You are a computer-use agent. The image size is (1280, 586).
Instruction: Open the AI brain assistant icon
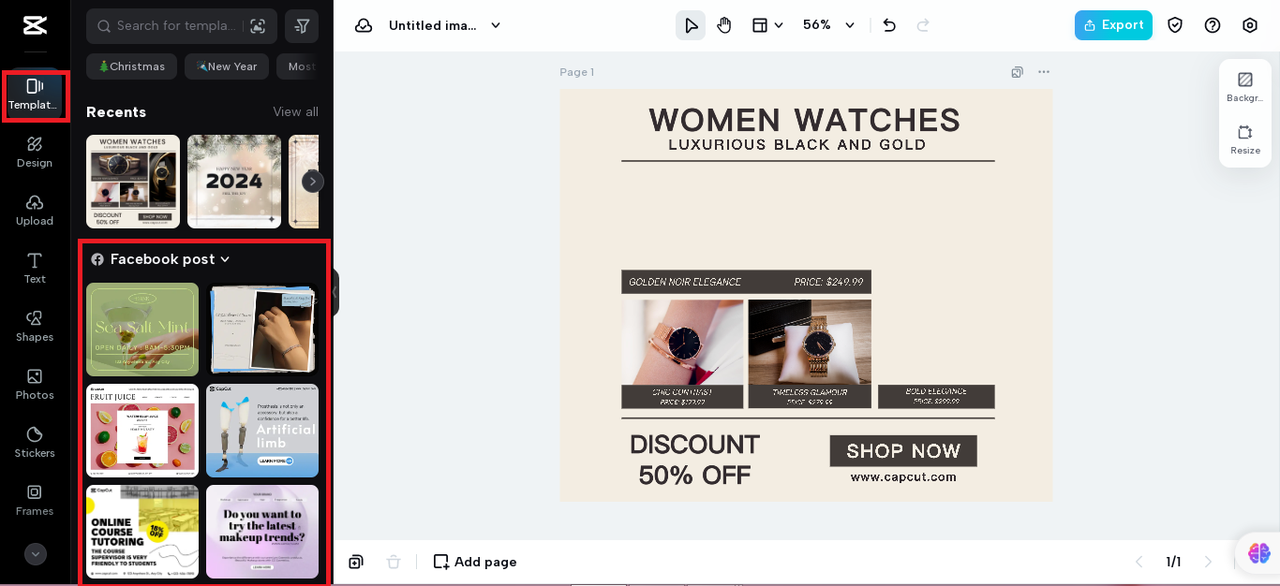click(x=1258, y=552)
